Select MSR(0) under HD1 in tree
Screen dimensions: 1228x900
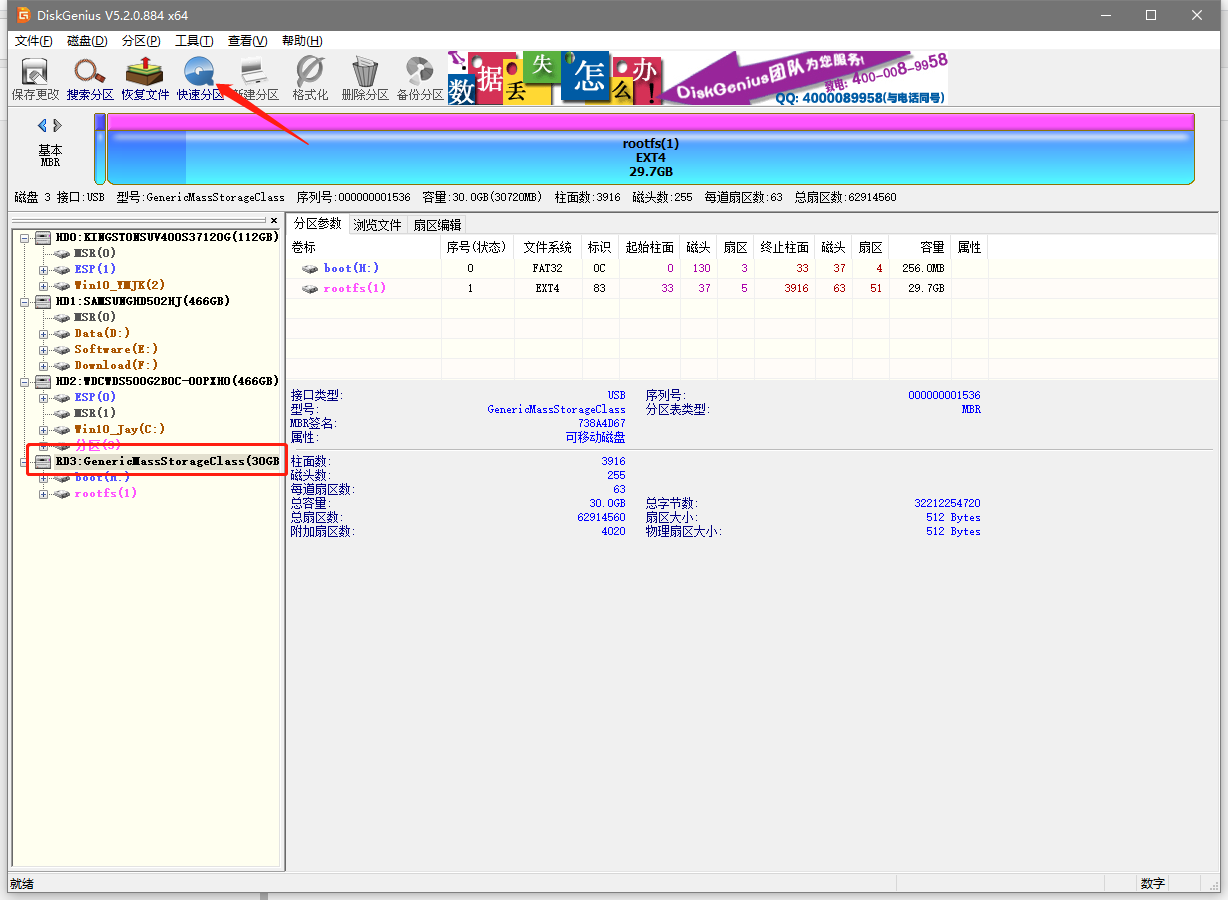tap(95, 317)
